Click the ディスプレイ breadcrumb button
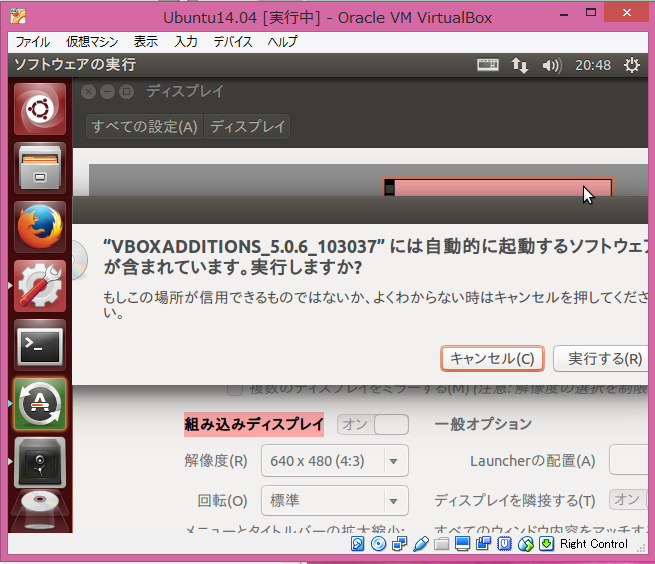 coord(247,126)
